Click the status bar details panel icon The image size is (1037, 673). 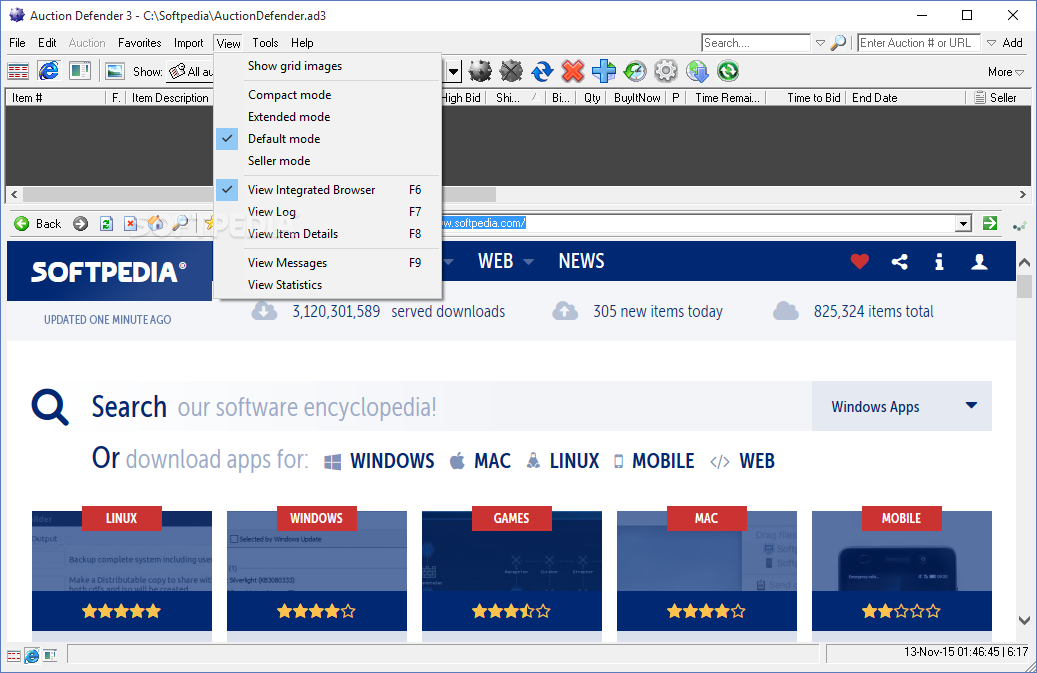click(50, 655)
